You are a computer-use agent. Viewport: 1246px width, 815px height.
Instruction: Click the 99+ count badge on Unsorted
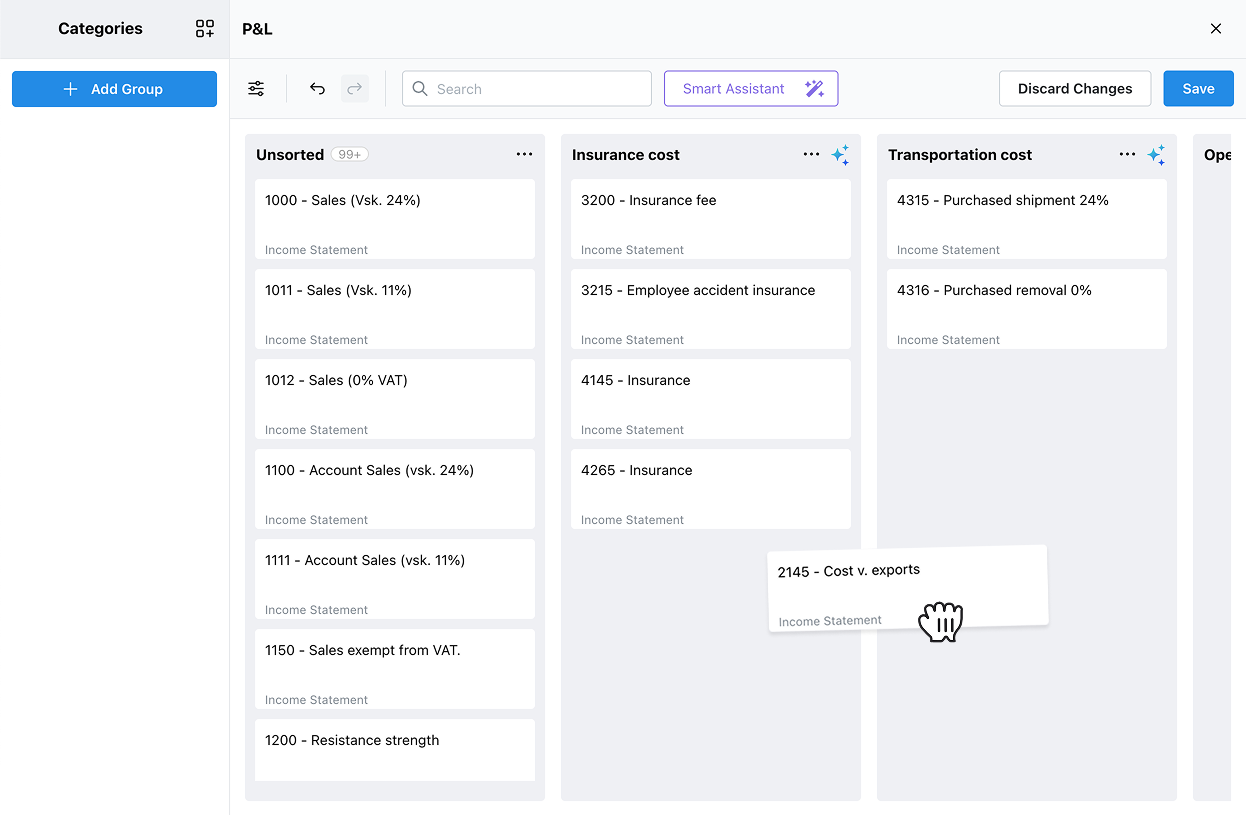pyautogui.click(x=350, y=155)
